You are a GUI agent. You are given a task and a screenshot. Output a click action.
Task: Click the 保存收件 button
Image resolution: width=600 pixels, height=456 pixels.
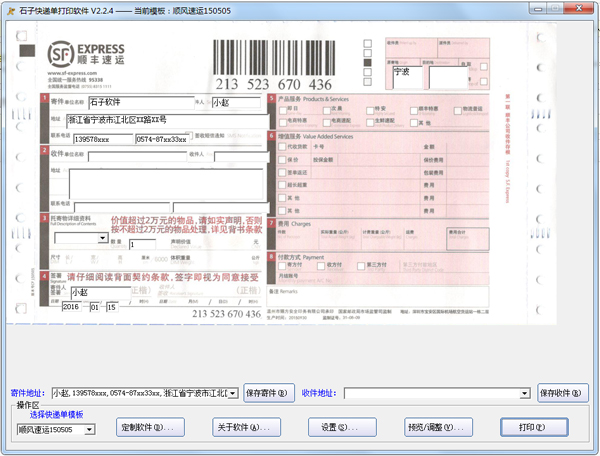562,393
